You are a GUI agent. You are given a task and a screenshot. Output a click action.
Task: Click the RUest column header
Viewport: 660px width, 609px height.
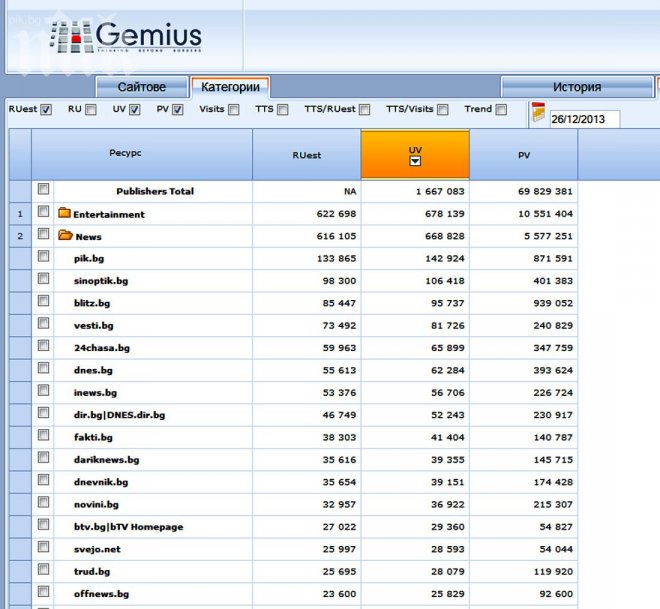pos(306,155)
